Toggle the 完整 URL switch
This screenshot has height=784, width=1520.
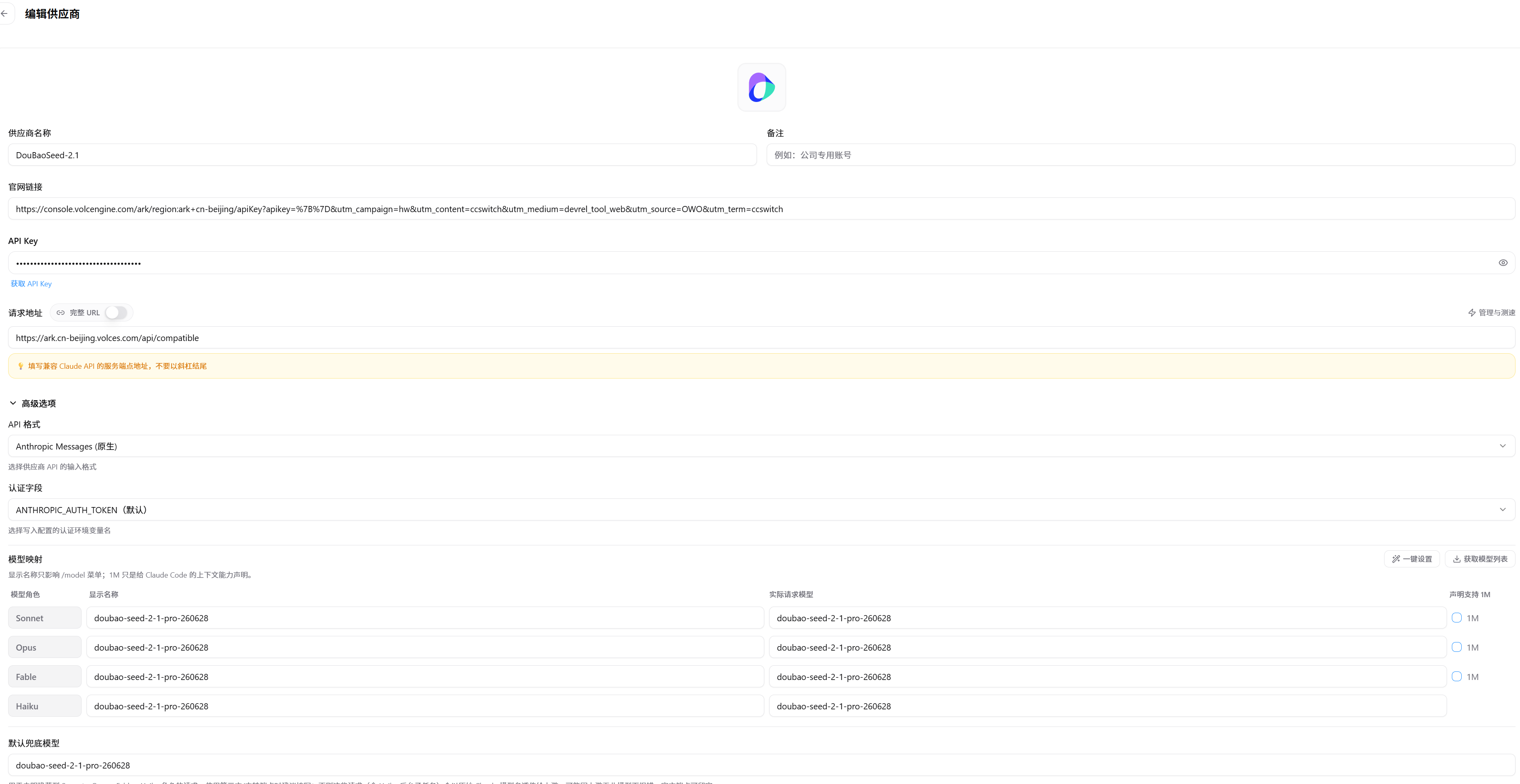coord(115,312)
